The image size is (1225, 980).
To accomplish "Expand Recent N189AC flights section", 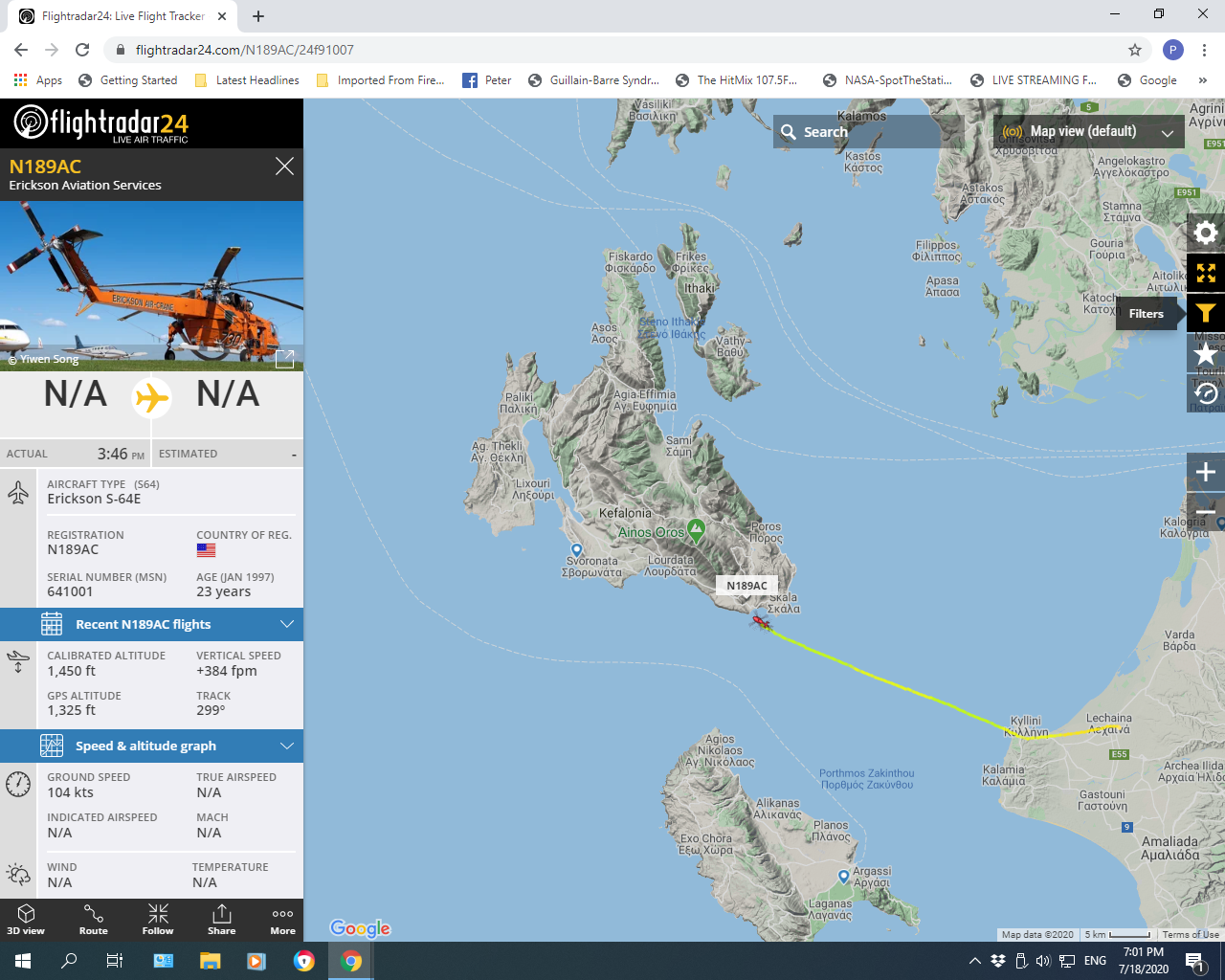I will 151,624.
